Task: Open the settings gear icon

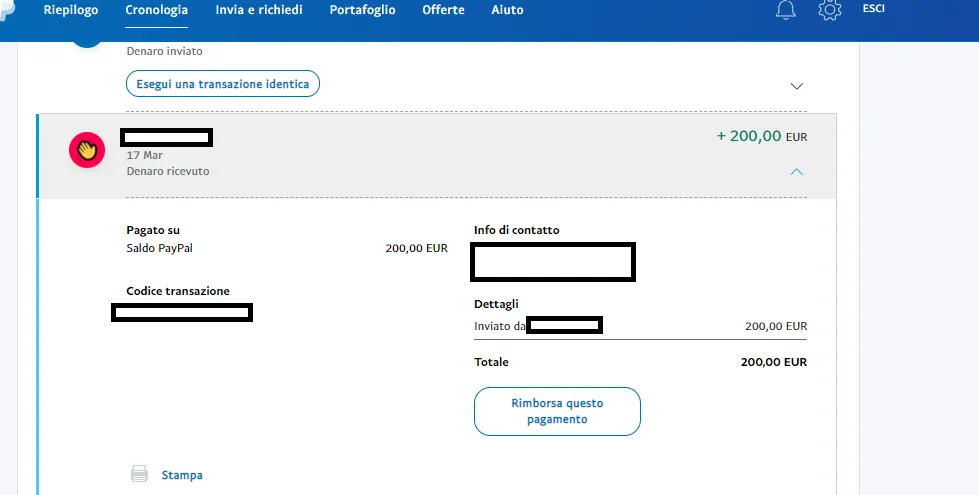Action: pyautogui.click(x=829, y=10)
